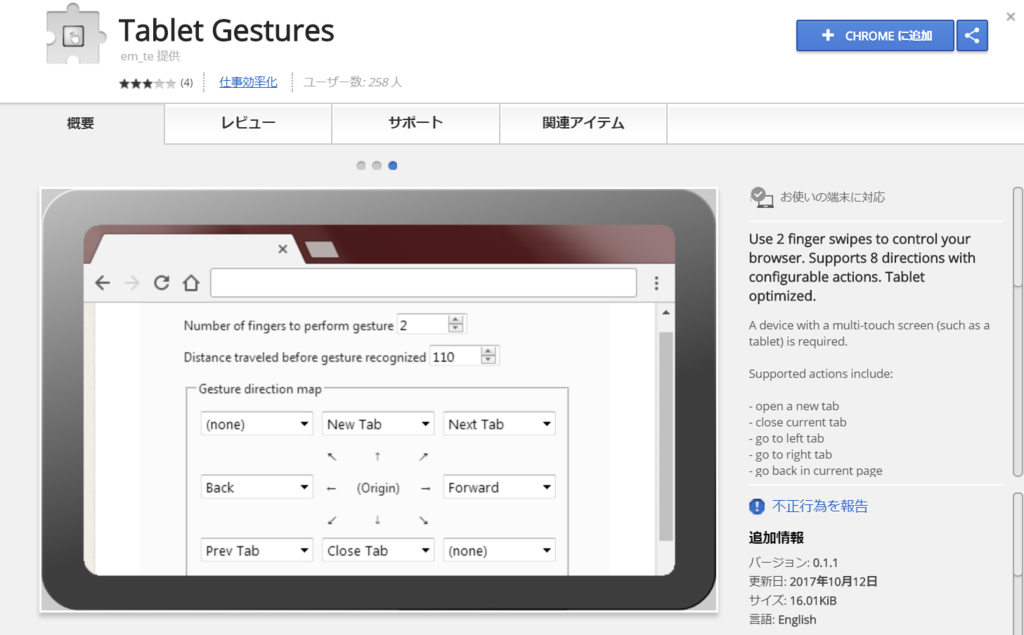Open the upper-left (none) direction dropdown
The height and width of the screenshot is (635, 1024).
click(x=257, y=424)
